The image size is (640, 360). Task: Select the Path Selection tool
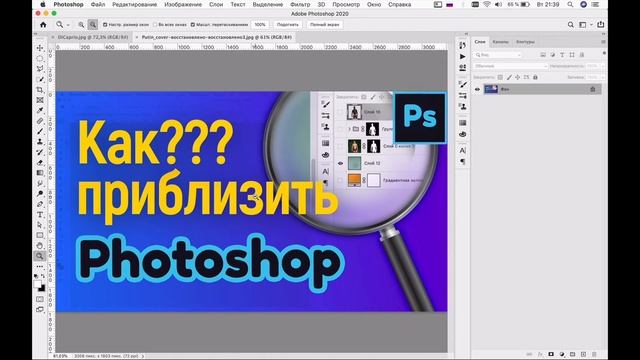(x=40, y=225)
